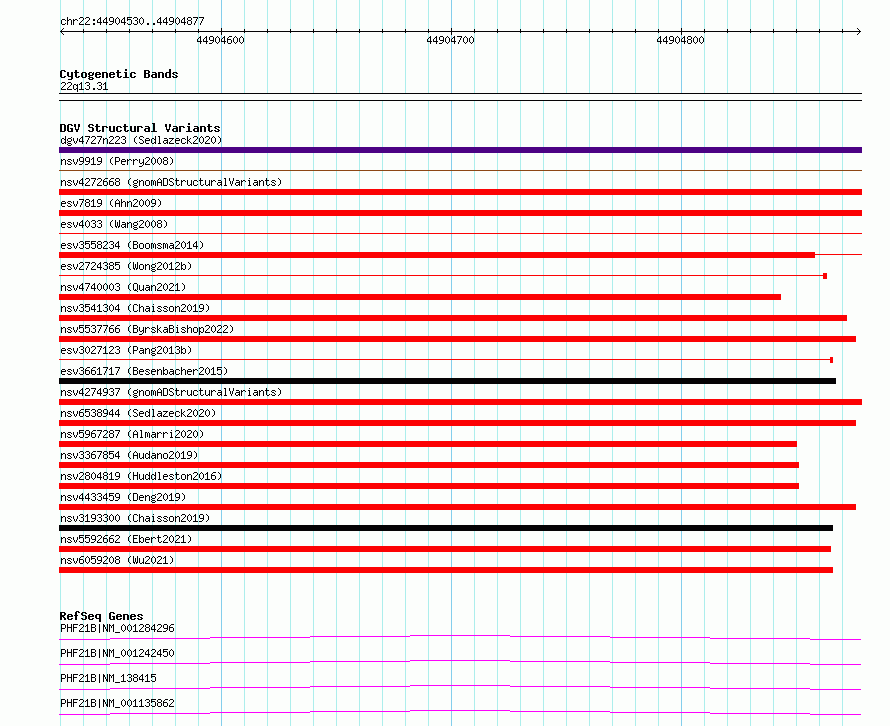Click the red bar under nsv3541304
Screen dimensions: 890x726
(x=453, y=318)
